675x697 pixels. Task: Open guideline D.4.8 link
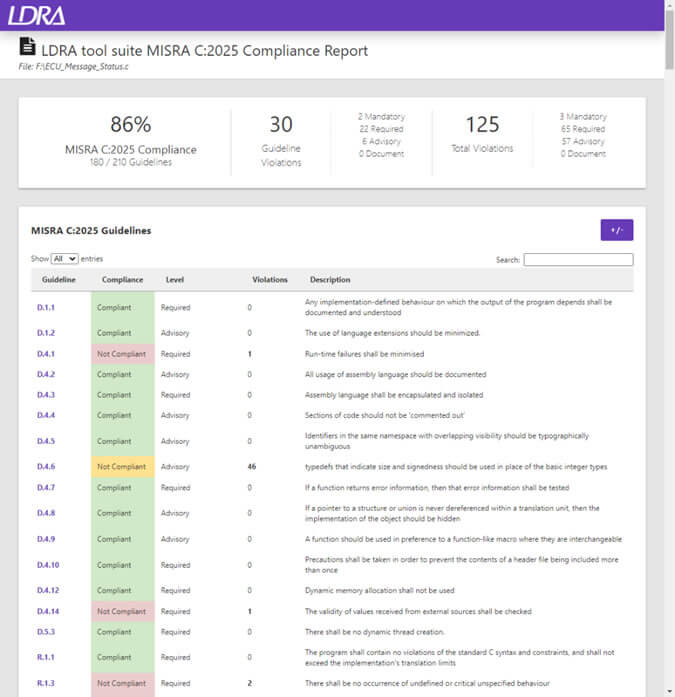46,513
